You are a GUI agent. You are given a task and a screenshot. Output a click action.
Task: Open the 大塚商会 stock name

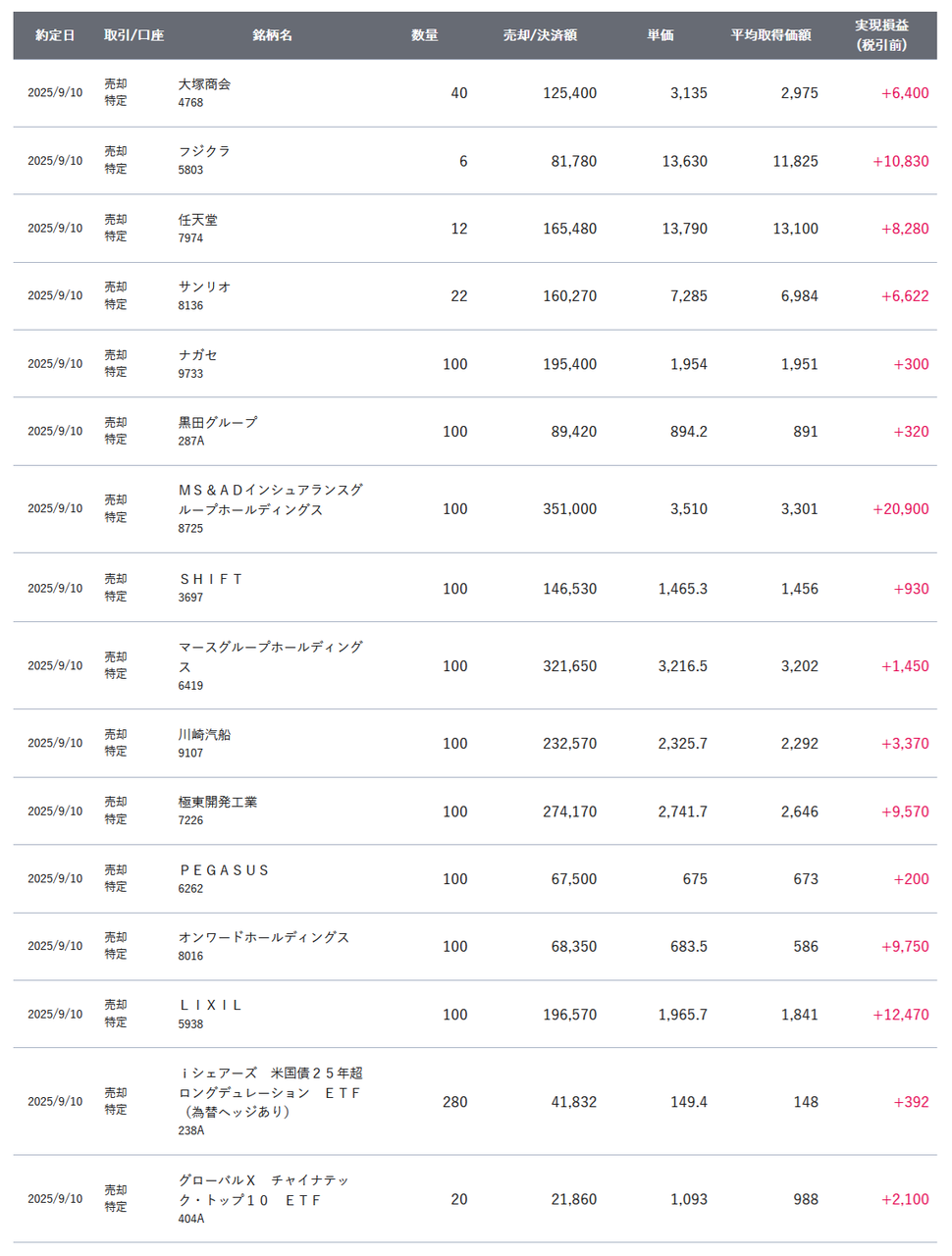click(204, 84)
